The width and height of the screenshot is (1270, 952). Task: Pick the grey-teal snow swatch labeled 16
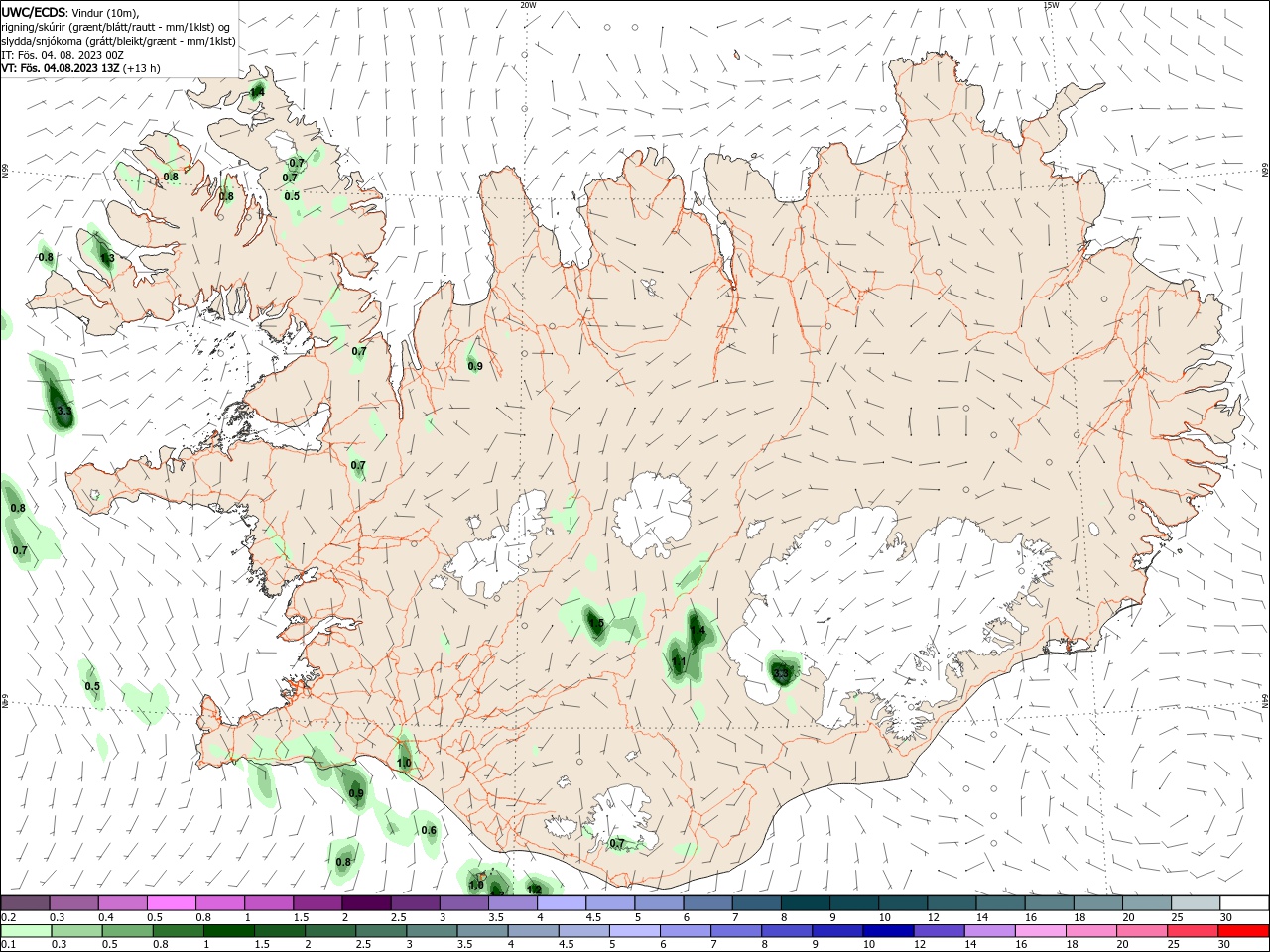coord(1049,903)
